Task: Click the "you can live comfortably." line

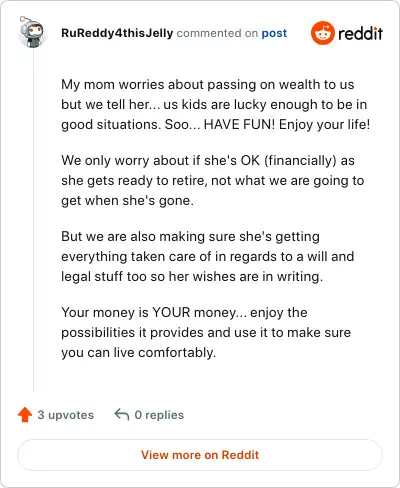Action: [139, 353]
